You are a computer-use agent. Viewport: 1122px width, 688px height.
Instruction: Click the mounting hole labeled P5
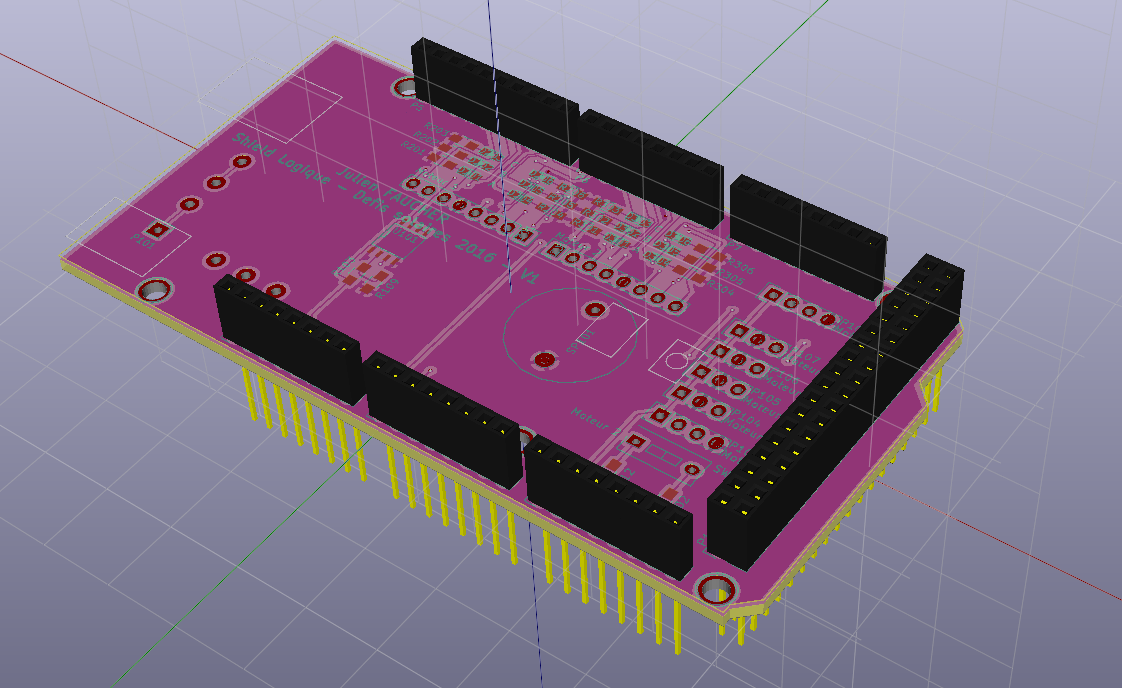point(406,88)
